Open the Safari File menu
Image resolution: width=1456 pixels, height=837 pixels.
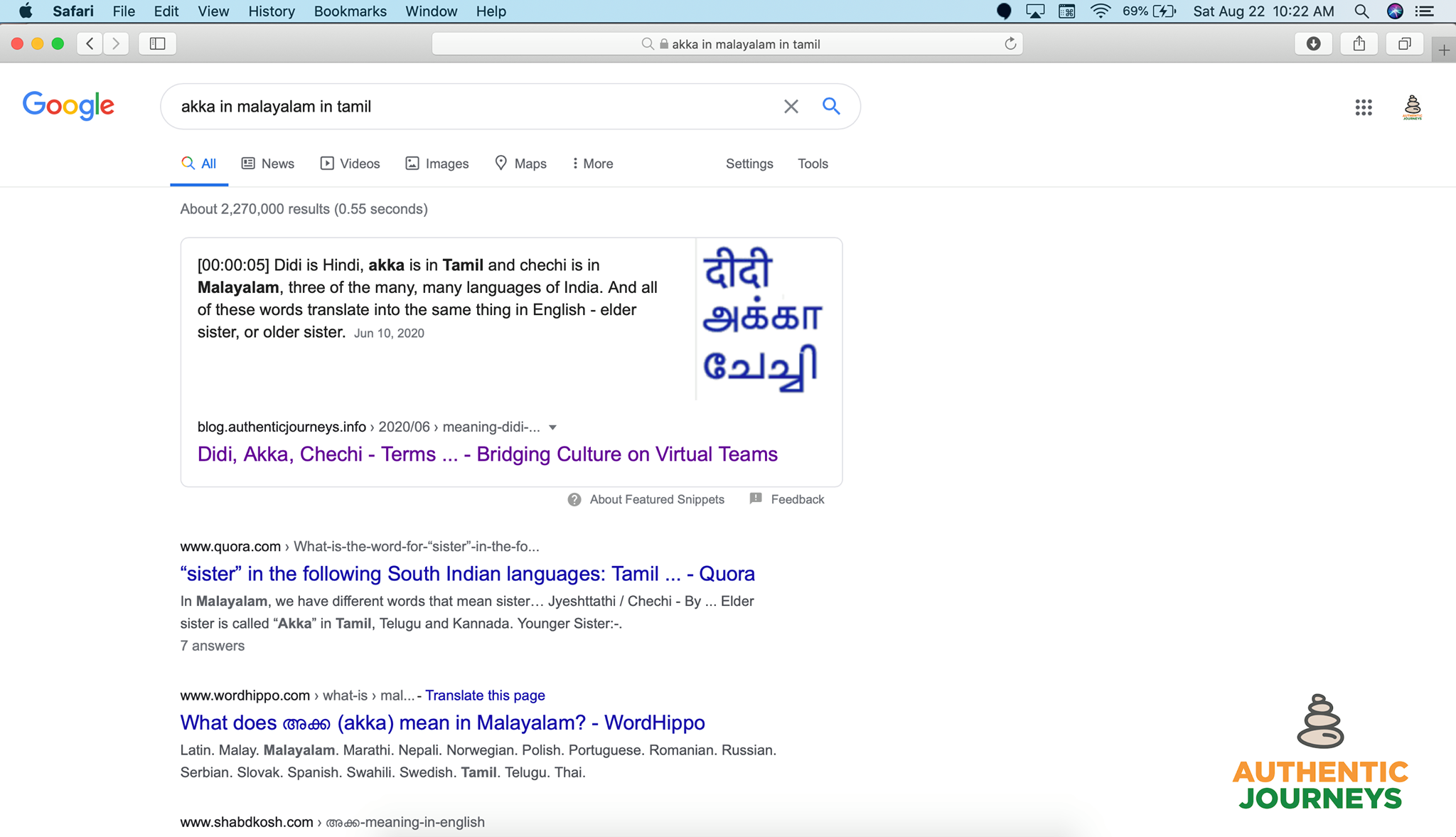[124, 11]
